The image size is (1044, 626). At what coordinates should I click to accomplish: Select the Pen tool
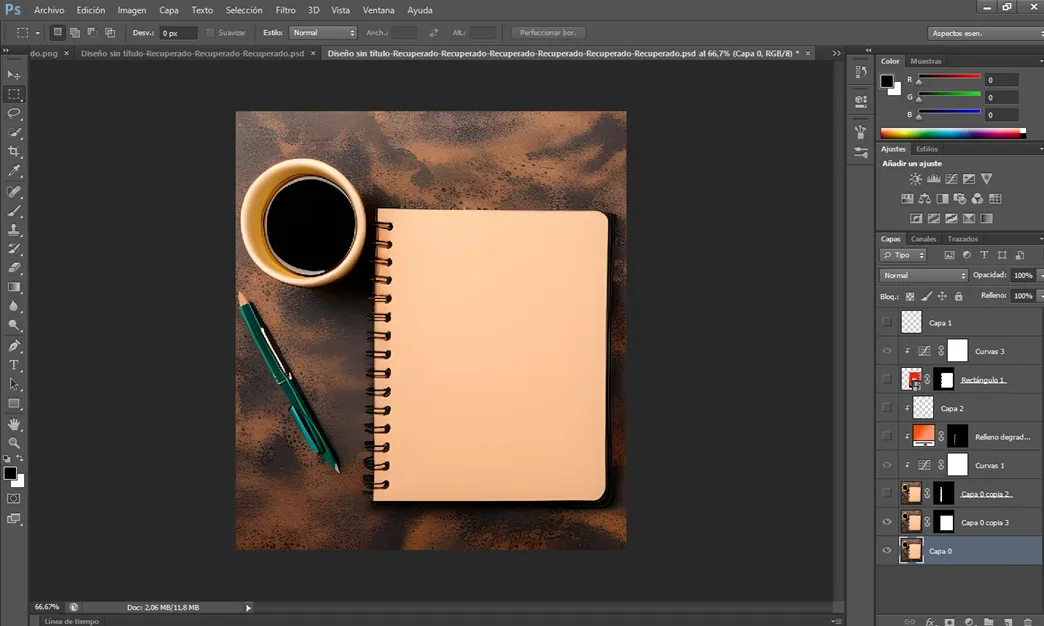pos(14,346)
